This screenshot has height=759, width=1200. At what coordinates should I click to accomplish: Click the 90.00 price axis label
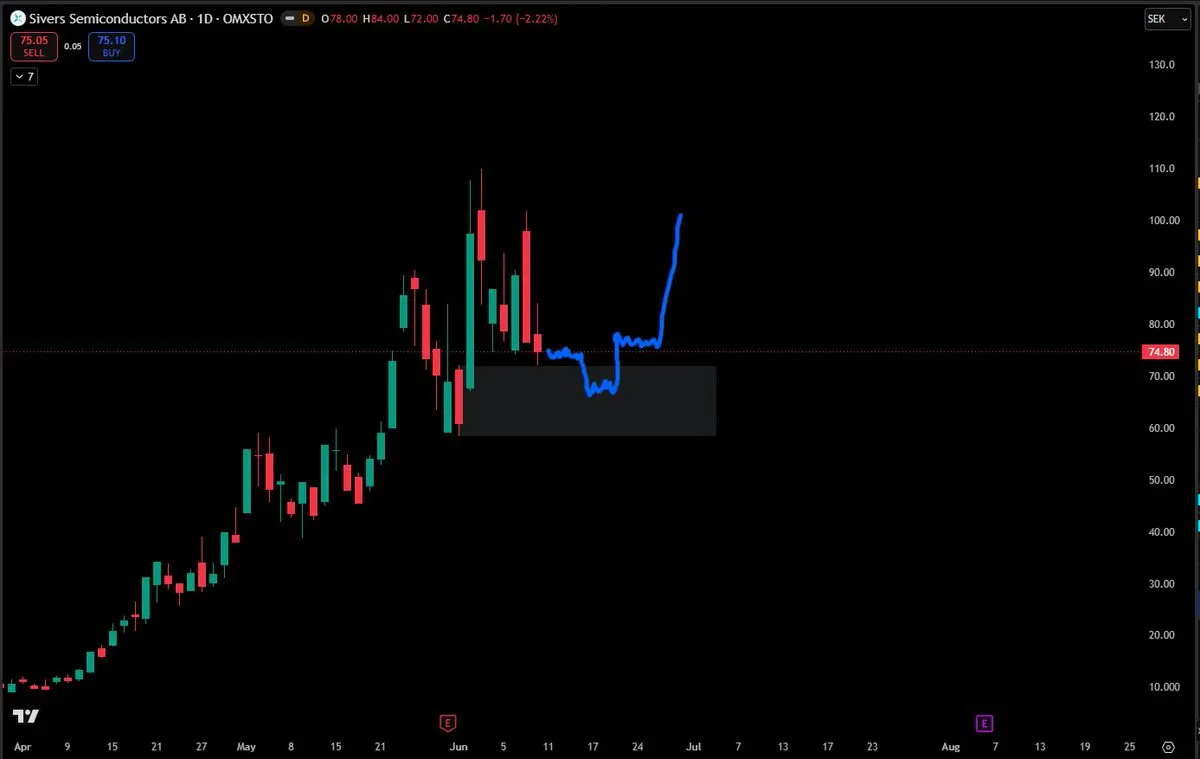tap(1162, 272)
